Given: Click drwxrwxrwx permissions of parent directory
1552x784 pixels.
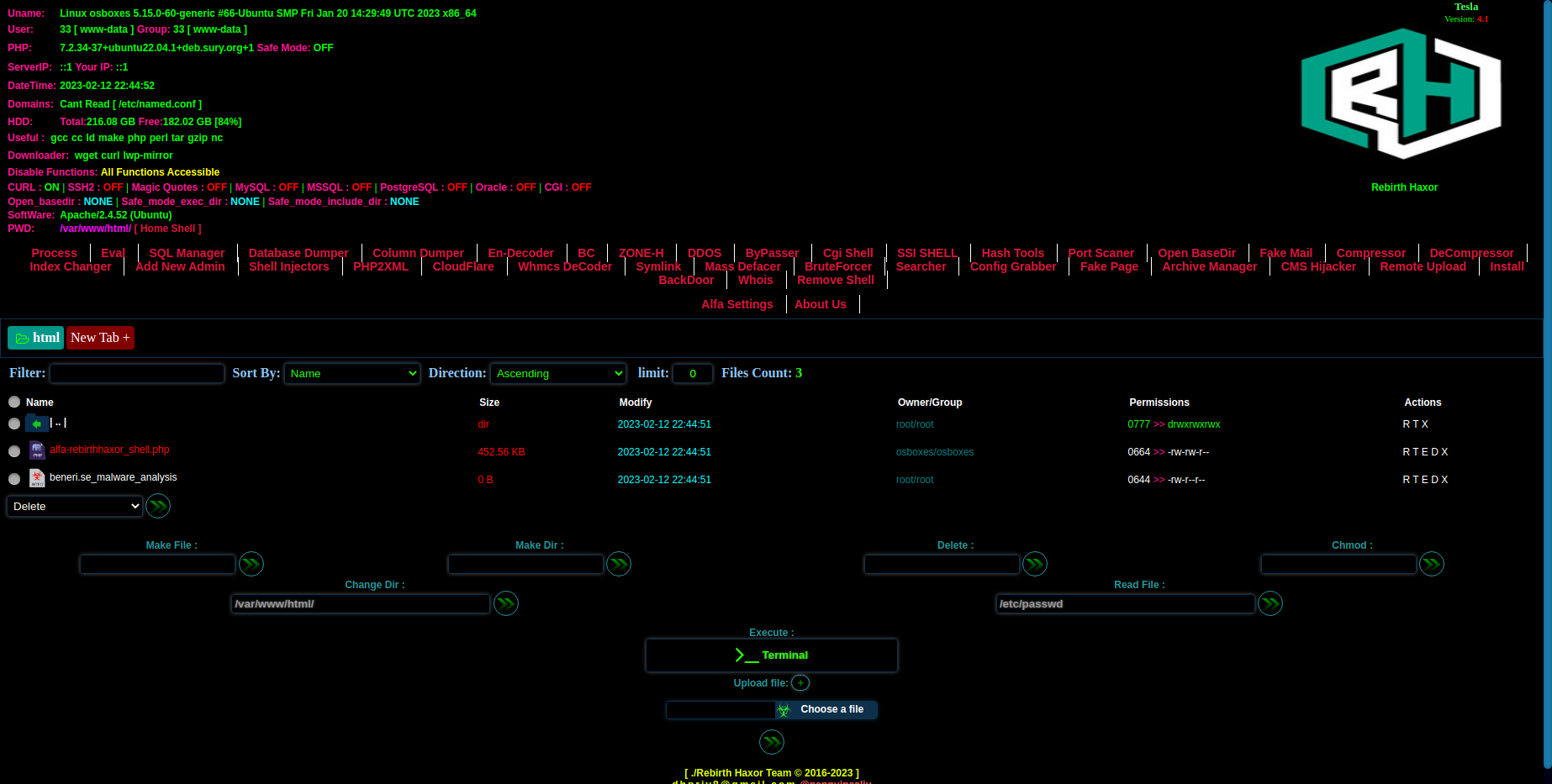Looking at the screenshot, I should pyautogui.click(x=1194, y=424).
